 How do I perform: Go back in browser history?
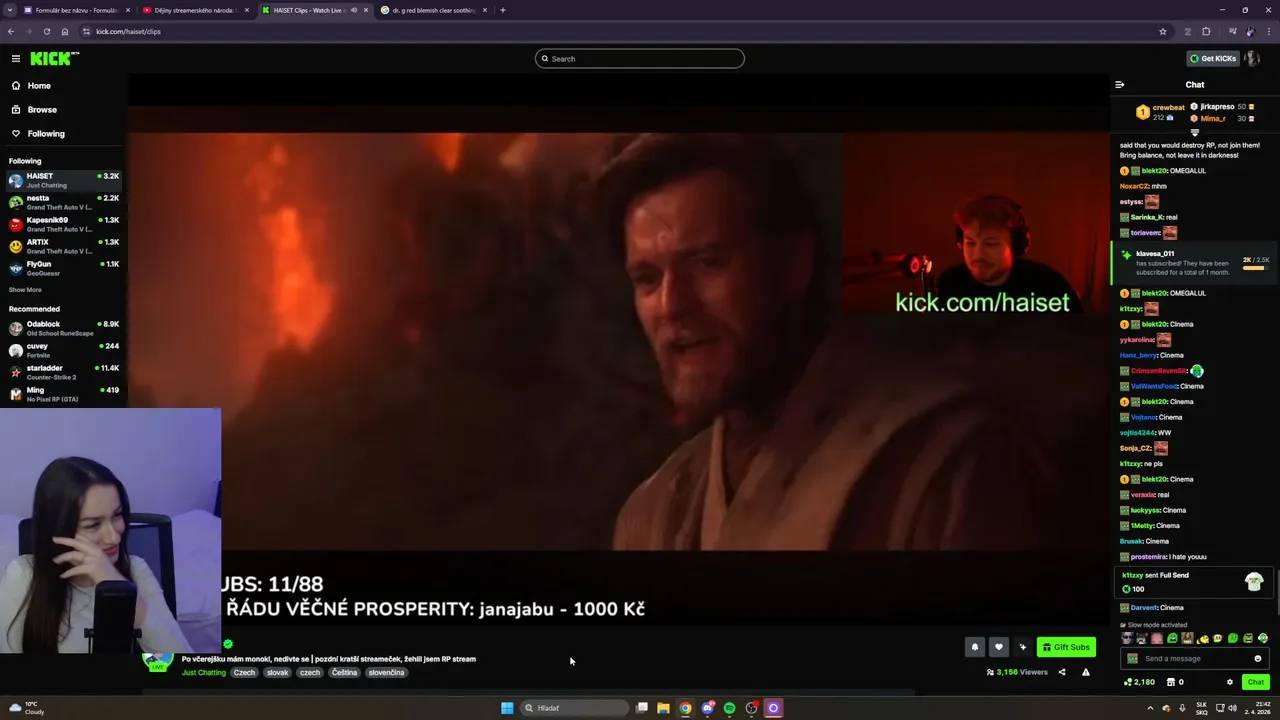[11, 32]
